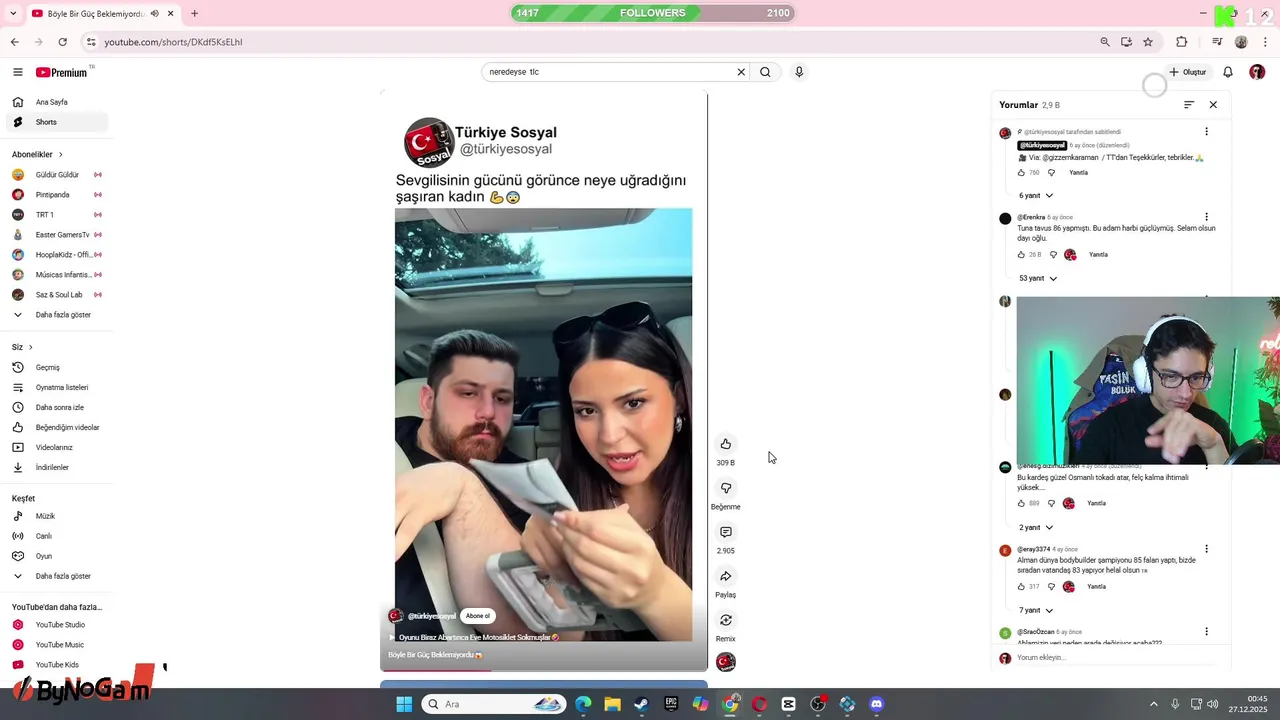Expand 6 yanıt replies on pinned comment
The image size is (1280, 720).
coord(1036,196)
